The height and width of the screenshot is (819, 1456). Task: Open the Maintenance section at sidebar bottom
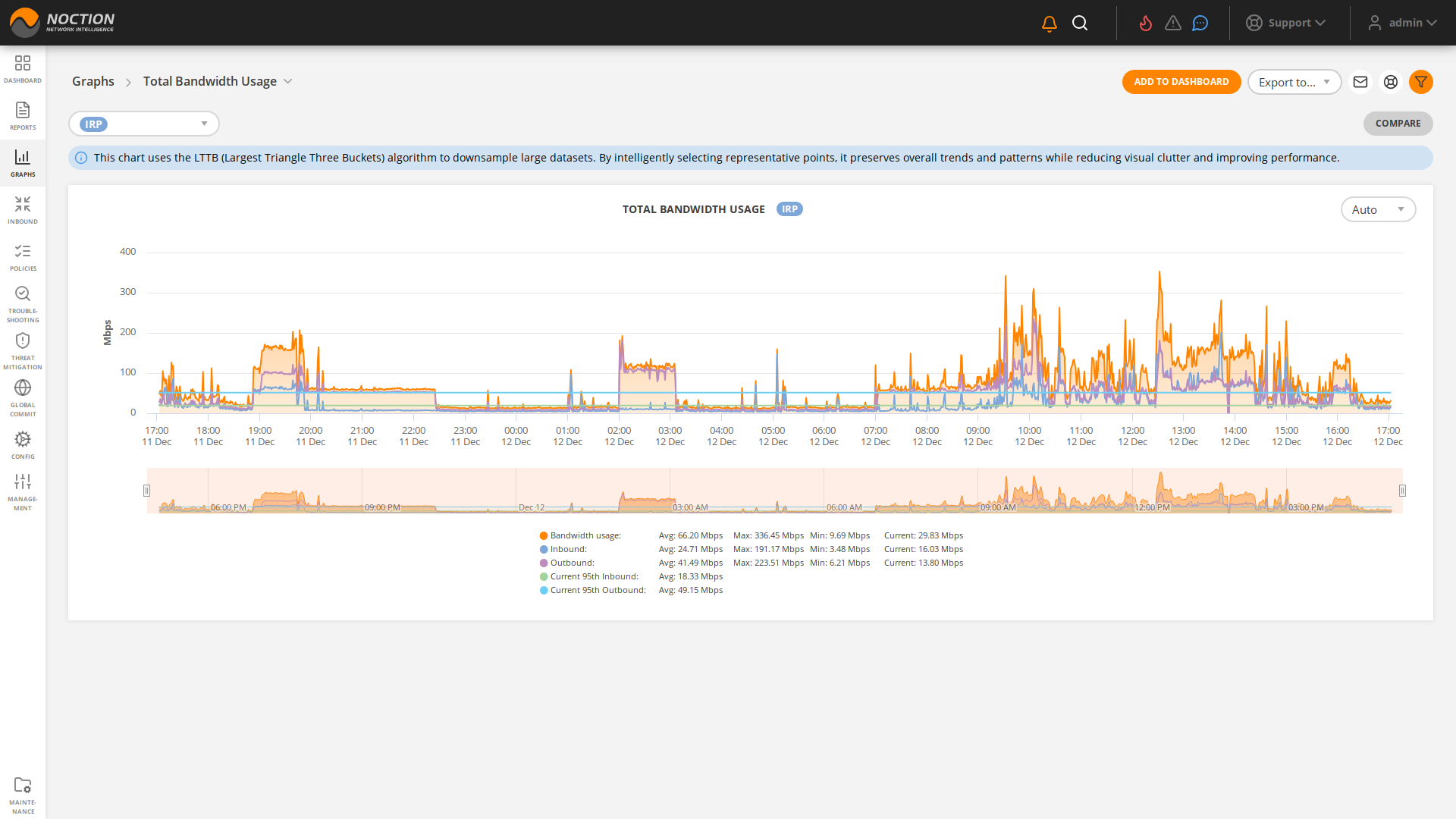[23, 791]
